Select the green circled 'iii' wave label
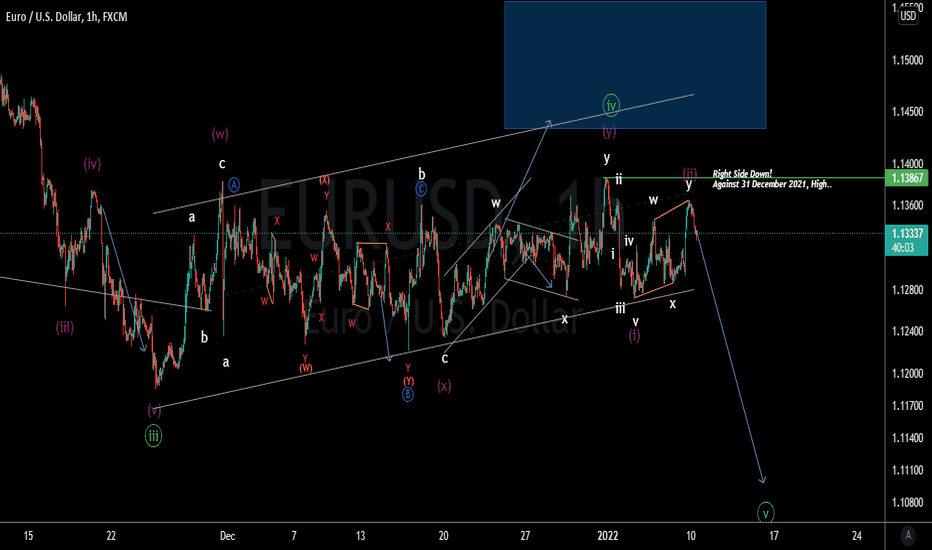This screenshot has height=550, width=932. point(153,436)
